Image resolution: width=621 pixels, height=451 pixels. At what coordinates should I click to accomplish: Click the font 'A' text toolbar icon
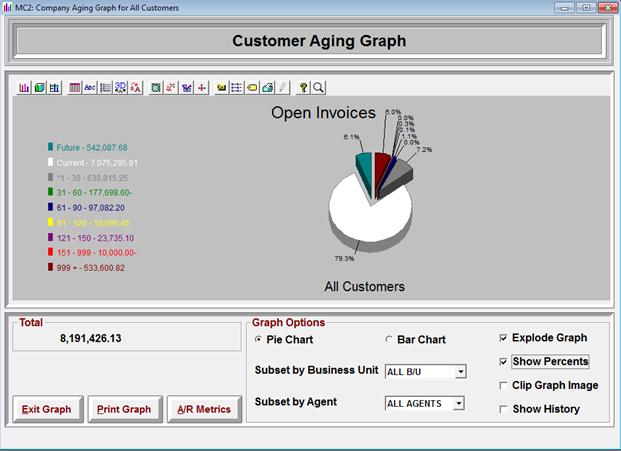(135, 88)
